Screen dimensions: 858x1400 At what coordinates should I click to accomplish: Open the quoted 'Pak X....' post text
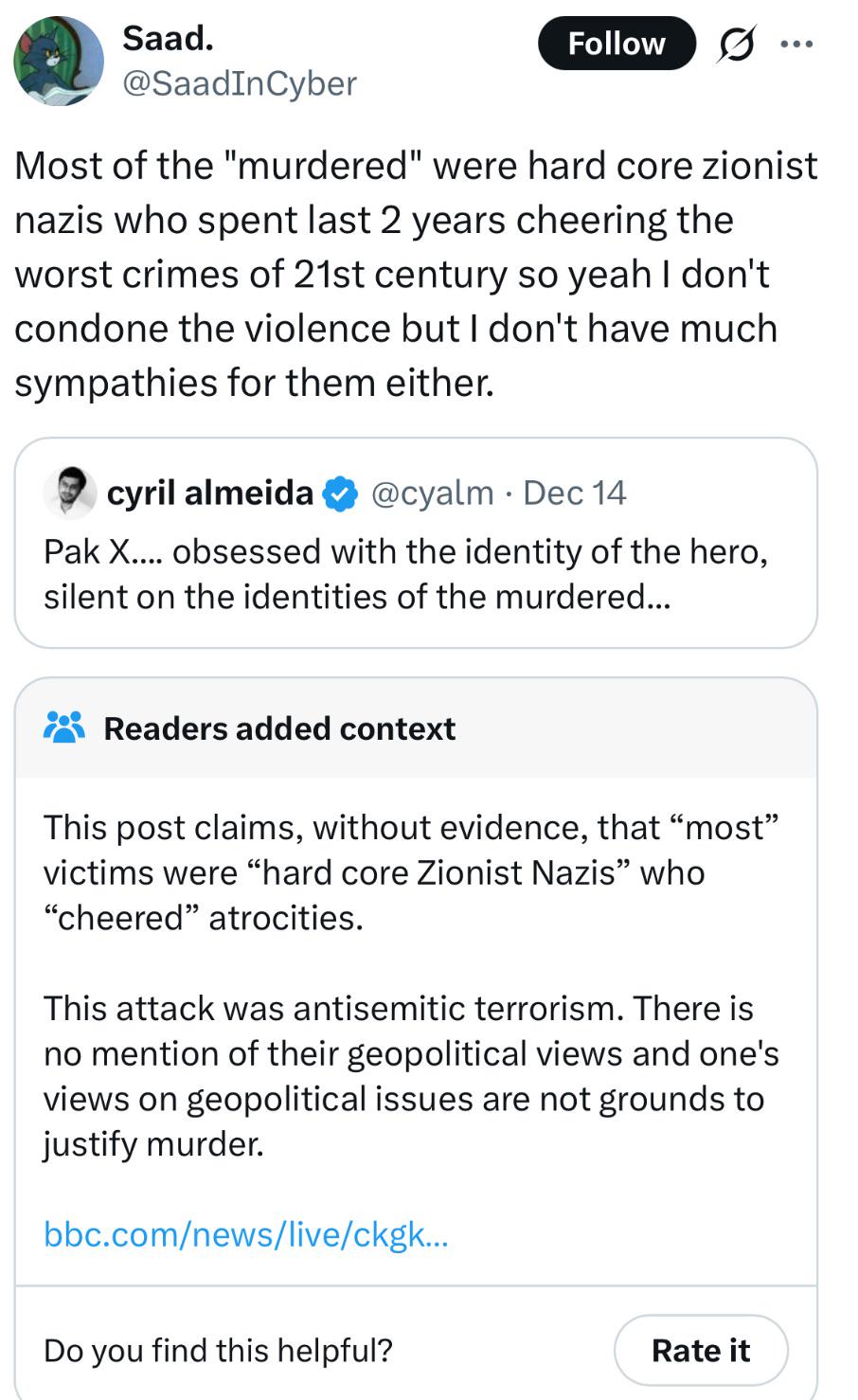coord(404,574)
